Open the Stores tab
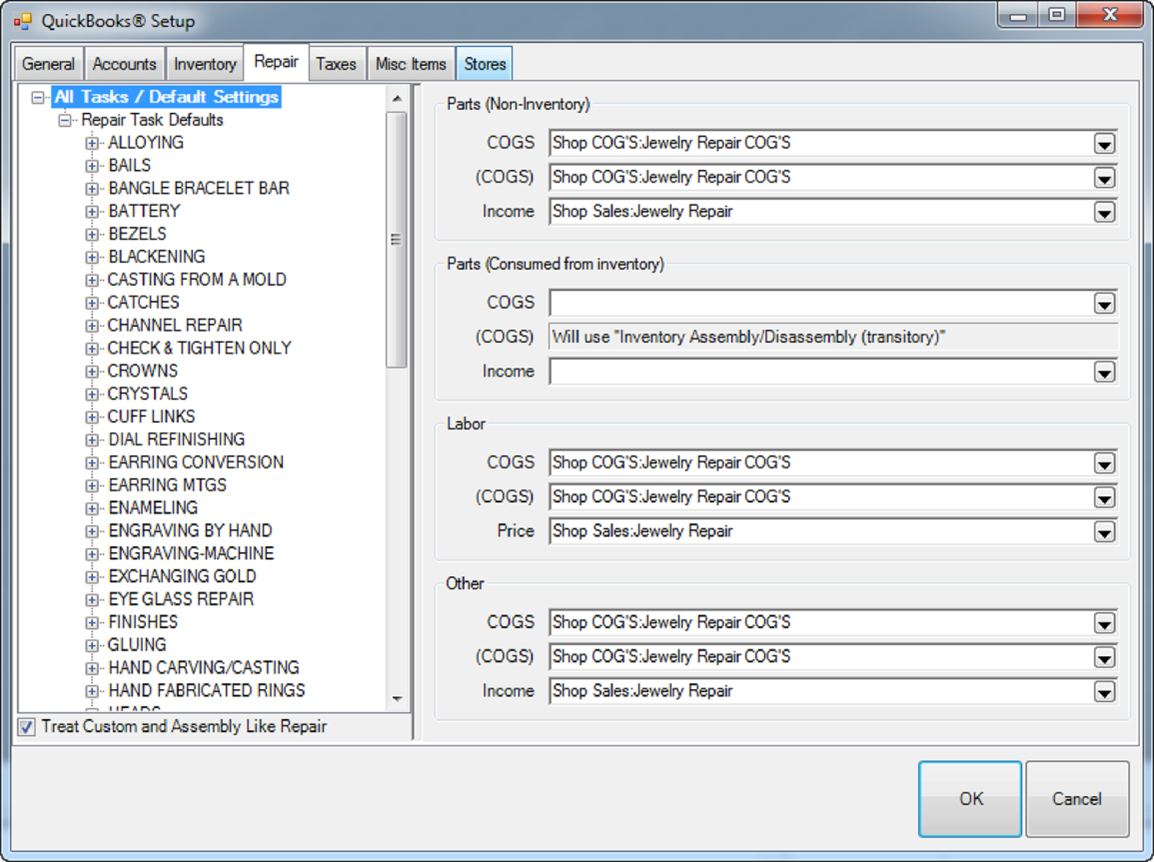The image size is (1154, 862). tap(485, 64)
